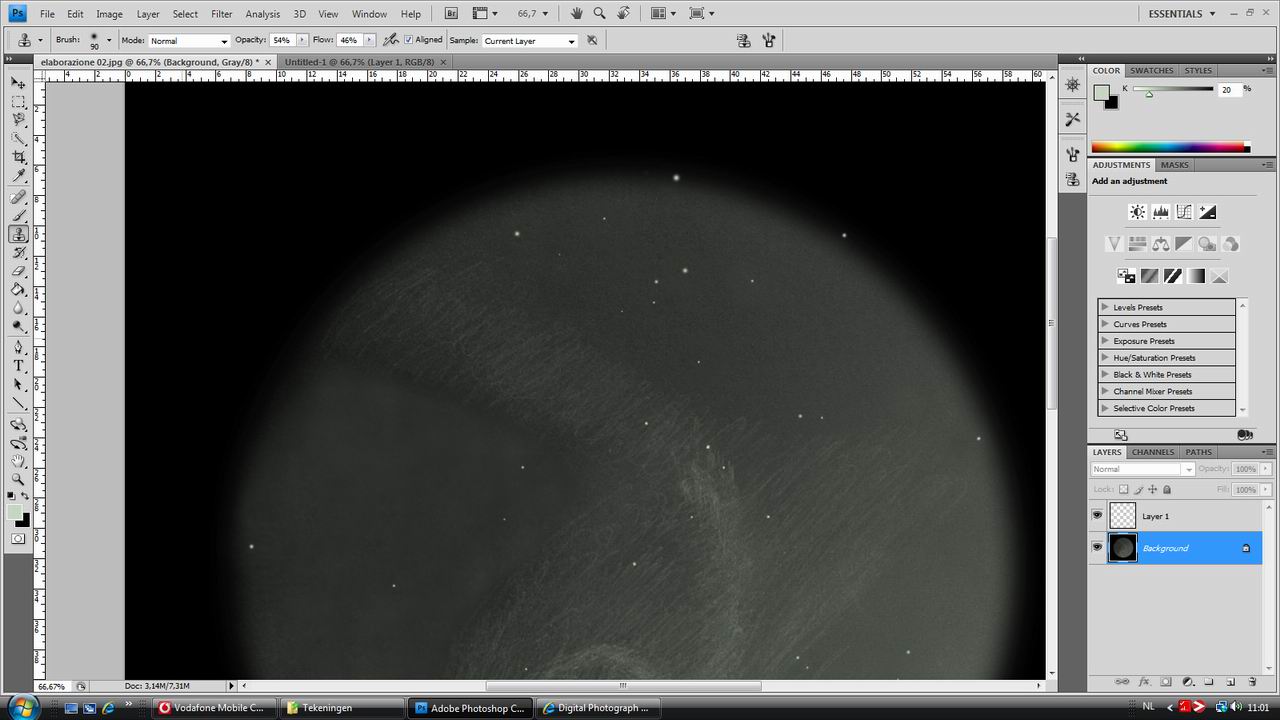Toggle lock transparent pixels
The image size is (1280, 720).
tap(1123, 490)
